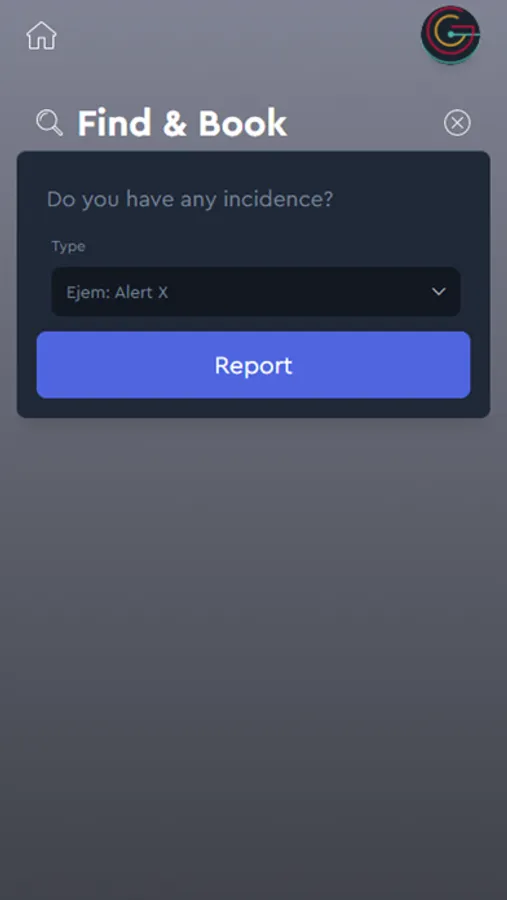Open the Ejem: Alert X combo box
The image size is (507, 900).
pyautogui.click(x=256, y=292)
